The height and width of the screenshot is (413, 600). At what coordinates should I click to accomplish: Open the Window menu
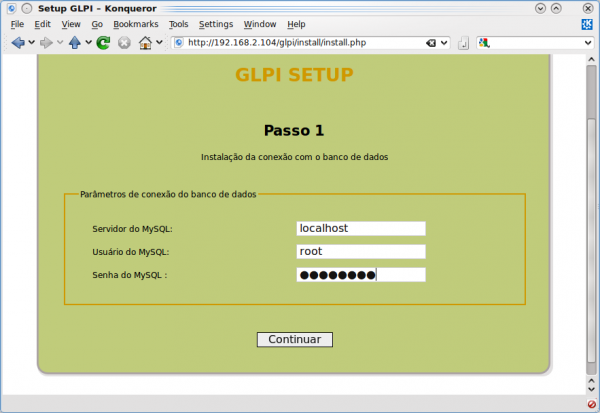(x=260, y=24)
